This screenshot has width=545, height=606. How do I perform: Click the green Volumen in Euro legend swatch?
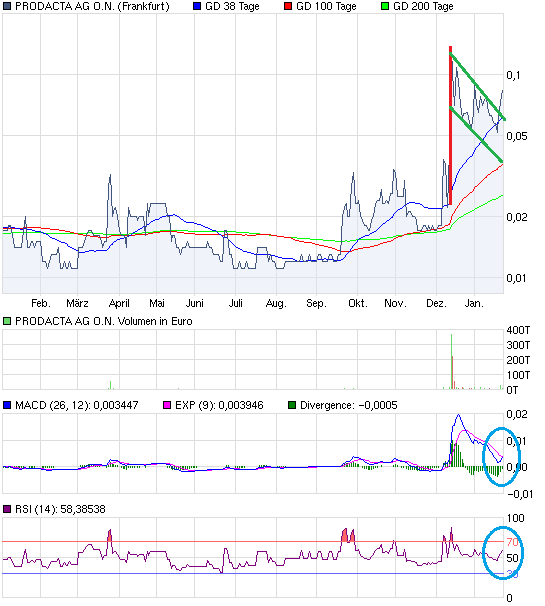point(7,321)
